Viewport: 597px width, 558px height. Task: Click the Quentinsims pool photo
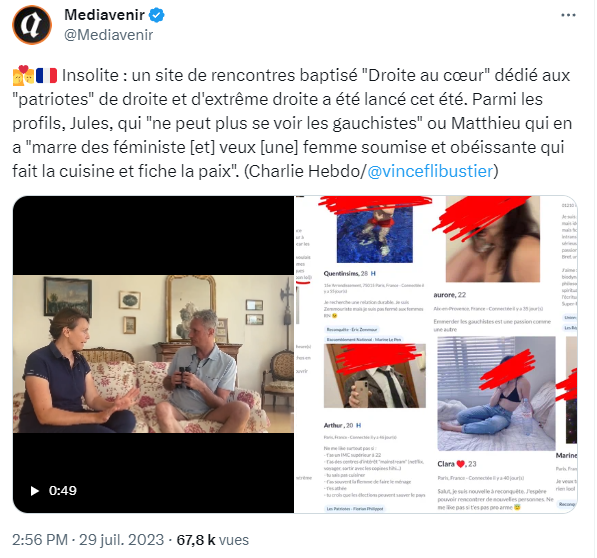click(375, 230)
